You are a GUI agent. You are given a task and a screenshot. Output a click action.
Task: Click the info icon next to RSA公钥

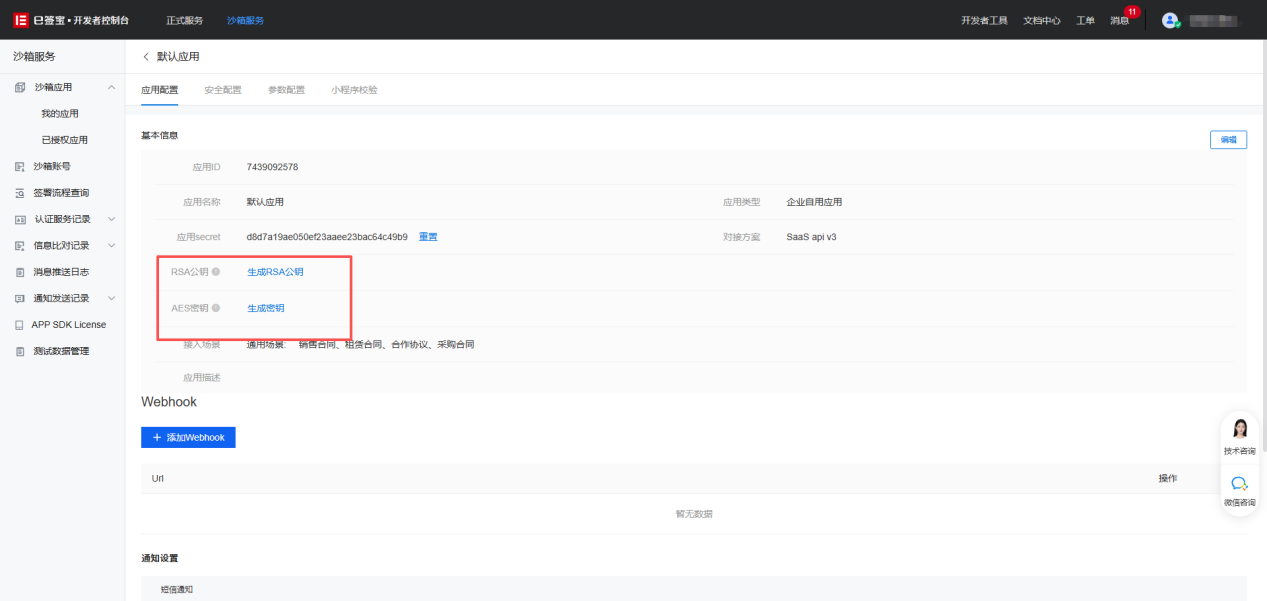point(216,272)
